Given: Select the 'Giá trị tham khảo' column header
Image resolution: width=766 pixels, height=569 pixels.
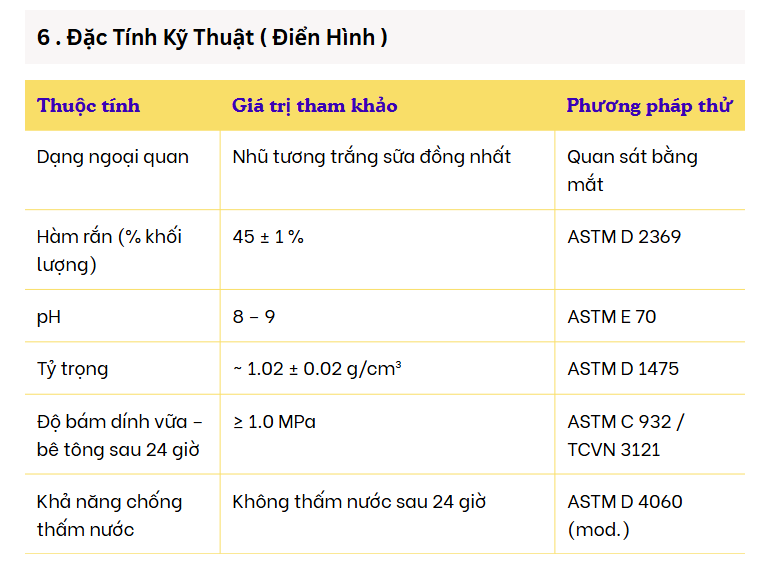Looking at the screenshot, I should (x=315, y=105).
